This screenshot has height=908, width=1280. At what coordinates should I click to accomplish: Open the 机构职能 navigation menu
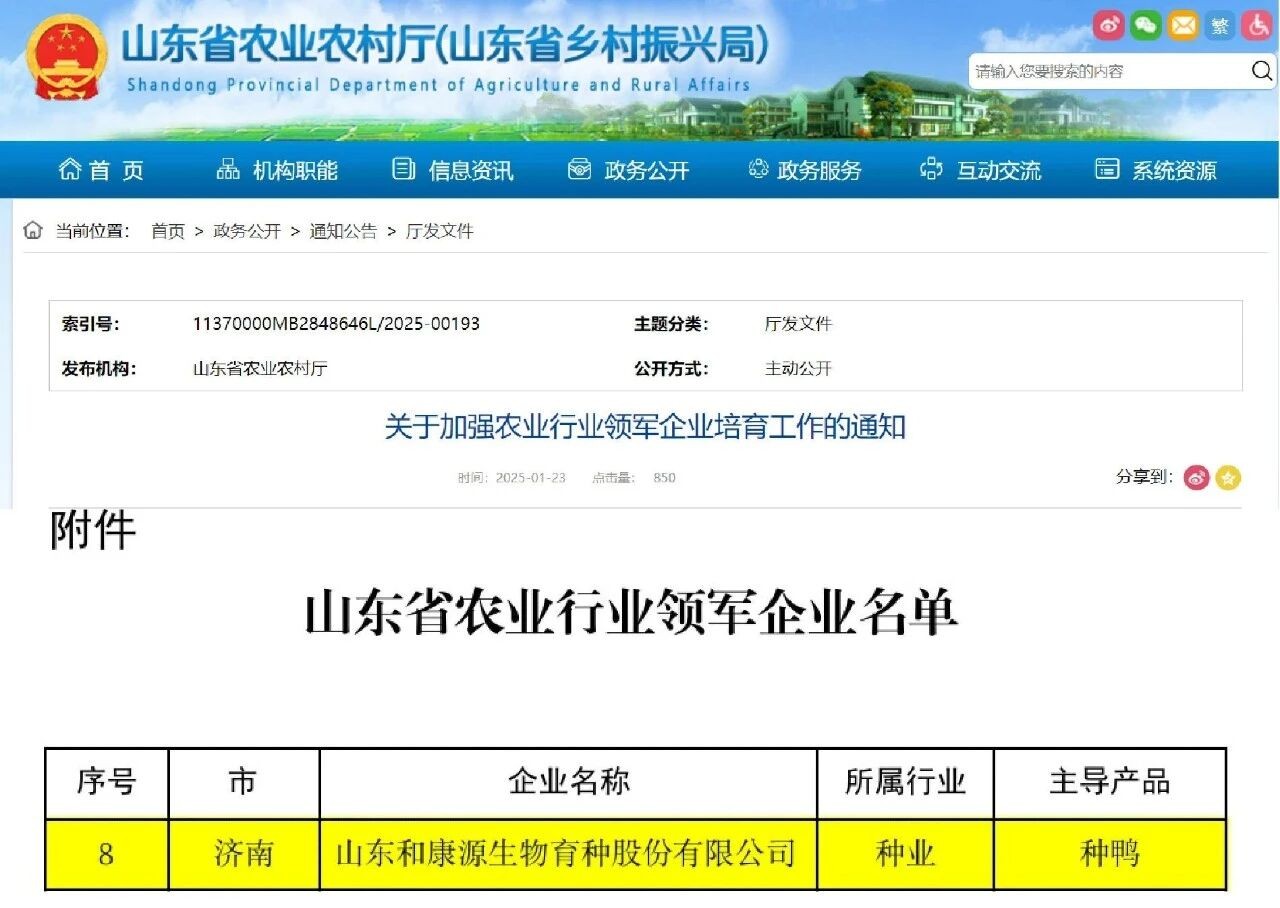click(278, 171)
